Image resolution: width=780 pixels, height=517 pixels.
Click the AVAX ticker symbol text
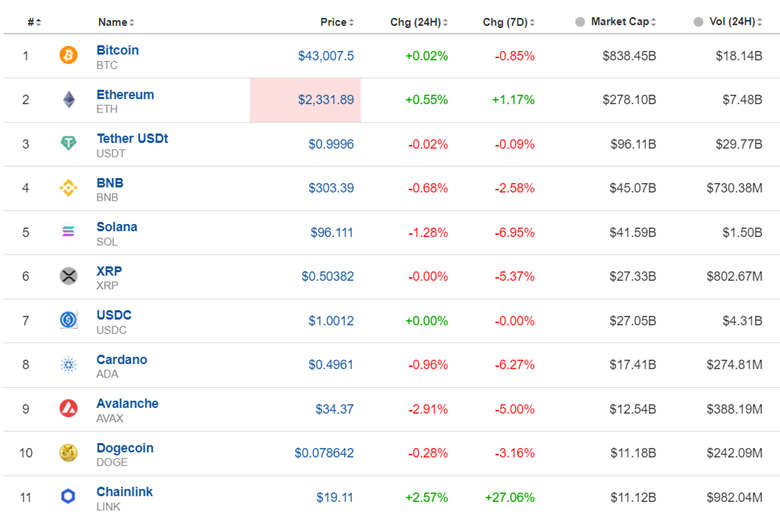109,418
